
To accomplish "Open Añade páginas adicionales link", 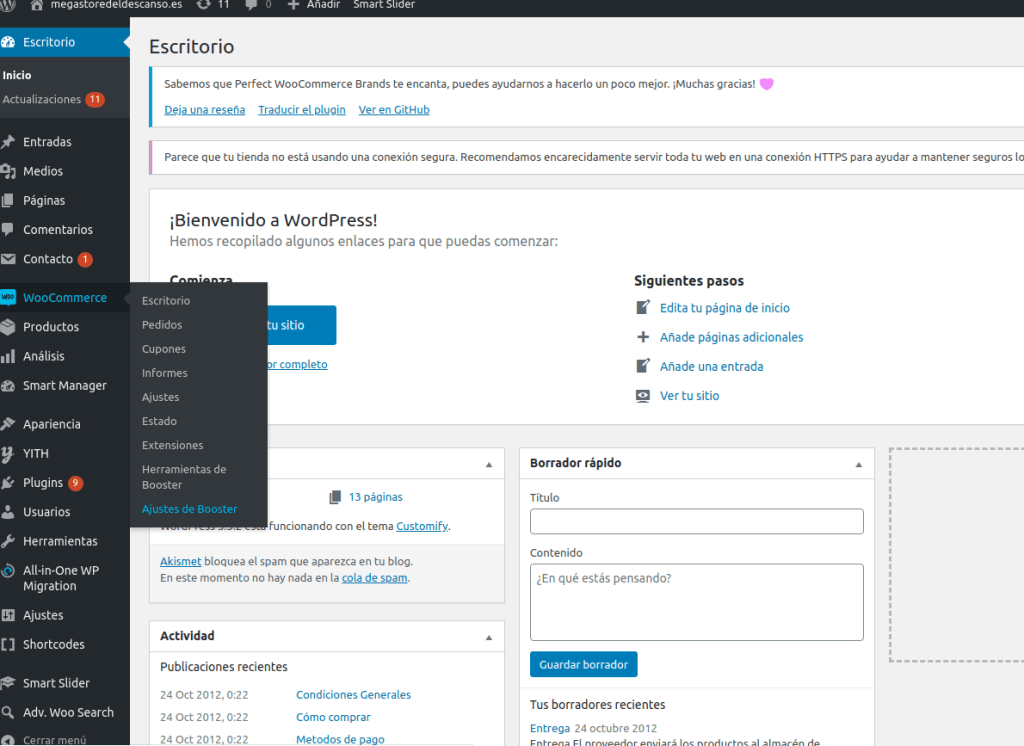I will click(x=731, y=337).
